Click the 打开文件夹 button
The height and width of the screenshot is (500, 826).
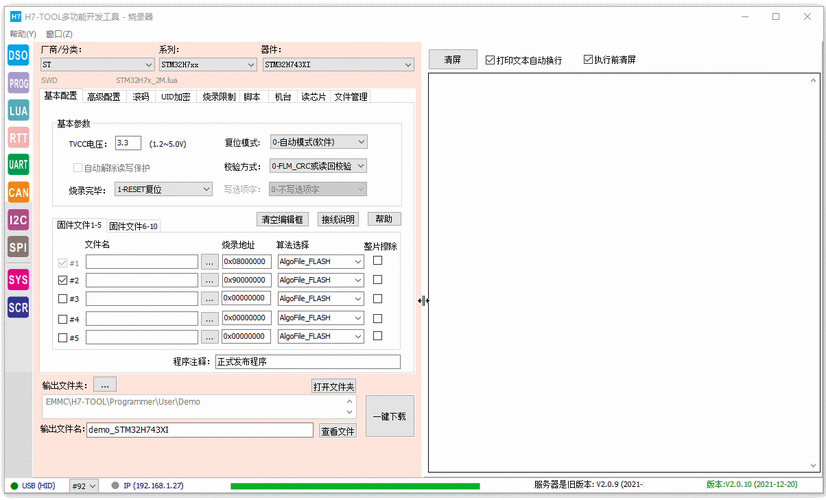tap(333, 387)
